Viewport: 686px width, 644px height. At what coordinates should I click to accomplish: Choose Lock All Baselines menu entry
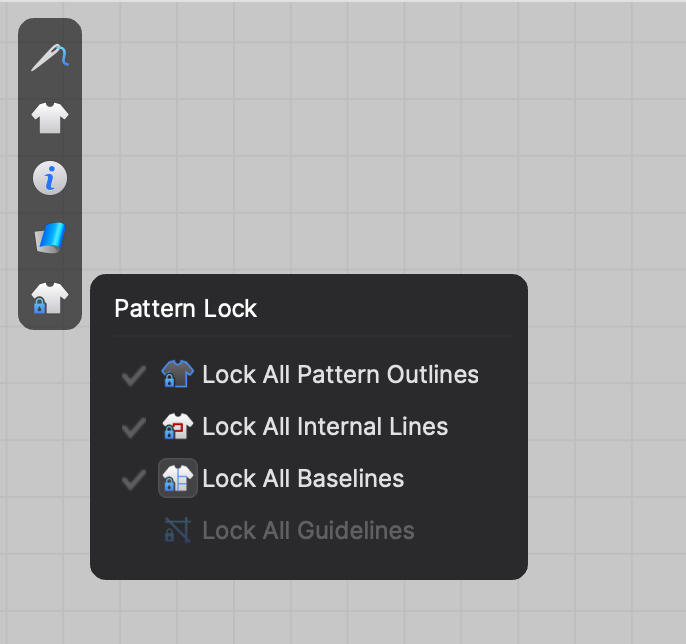(309, 478)
